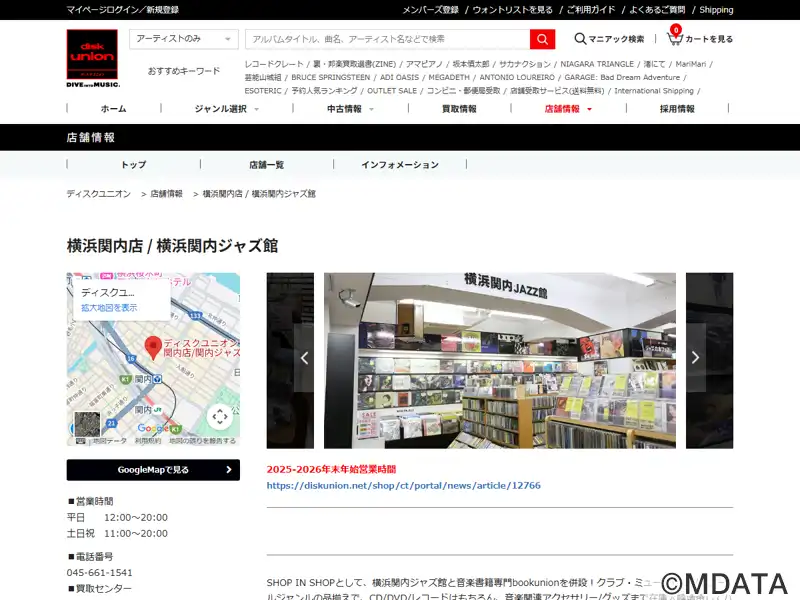The image size is (800, 600).
Task: Select 店舗一覧 sub-navigation tab
Action: click(x=266, y=164)
